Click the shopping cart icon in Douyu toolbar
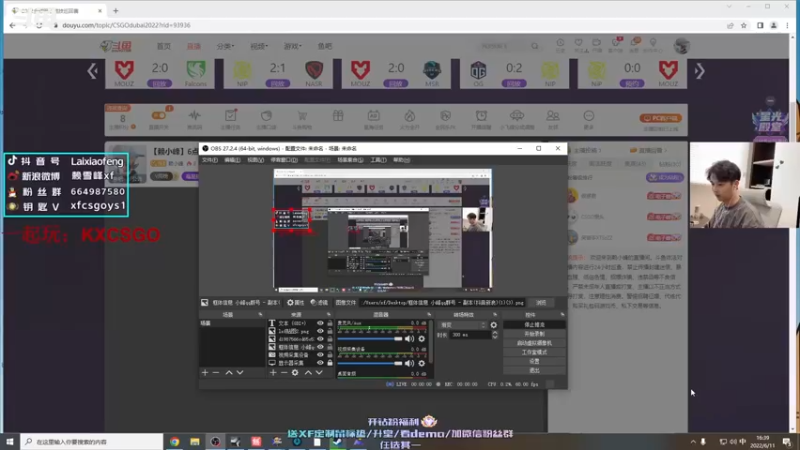800x450 pixels. pyautogui.click(x=302, y=116)
